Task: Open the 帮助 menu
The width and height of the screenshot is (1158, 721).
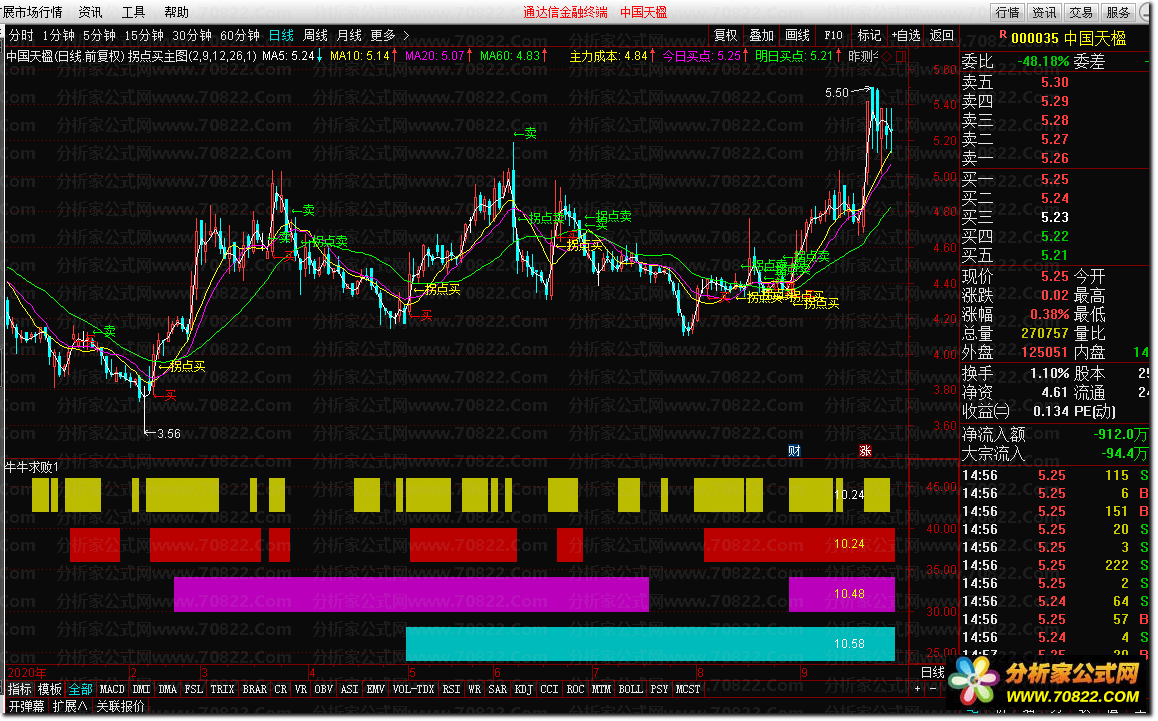Action: click(176, 12)
